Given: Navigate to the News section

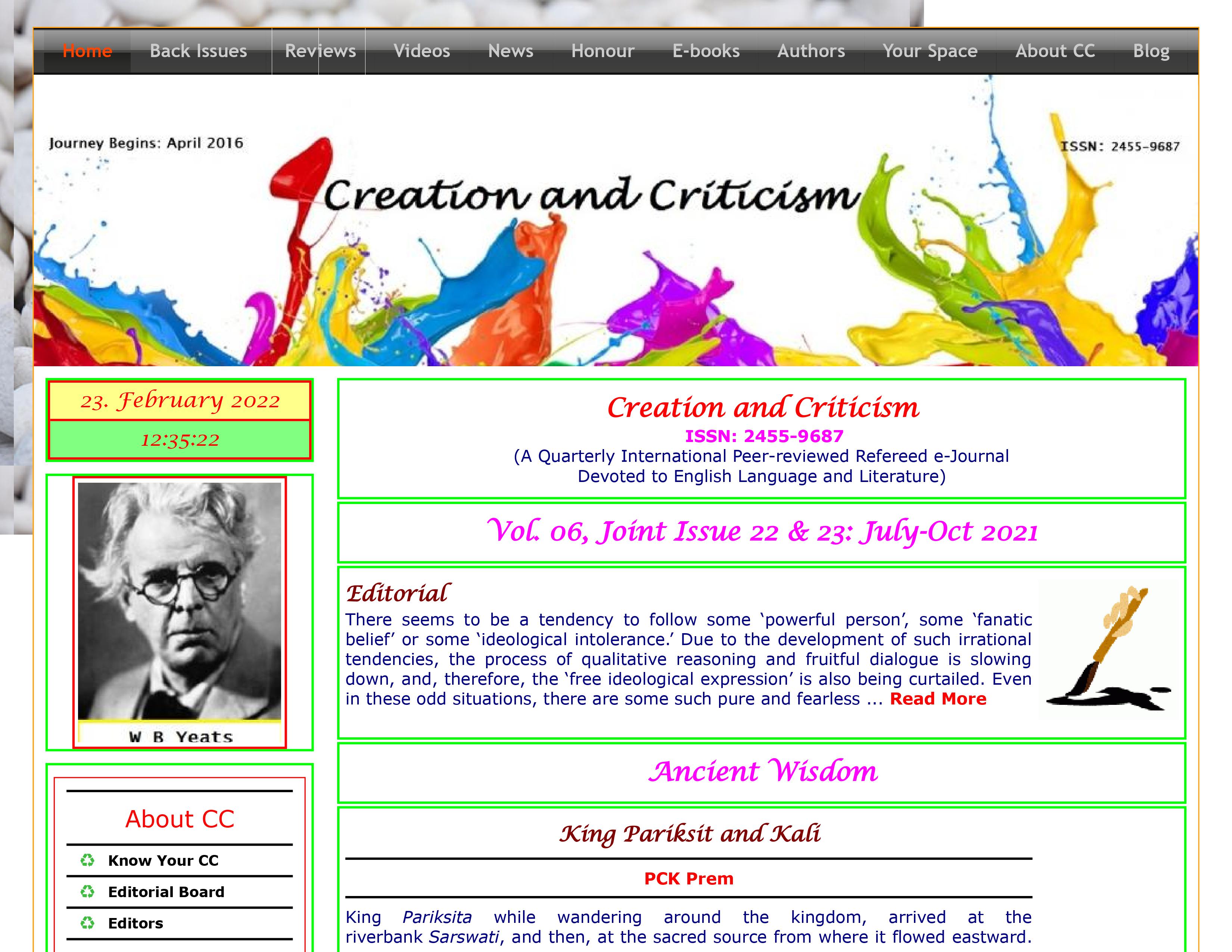Looking at the screenshot, I should point(510,51).
